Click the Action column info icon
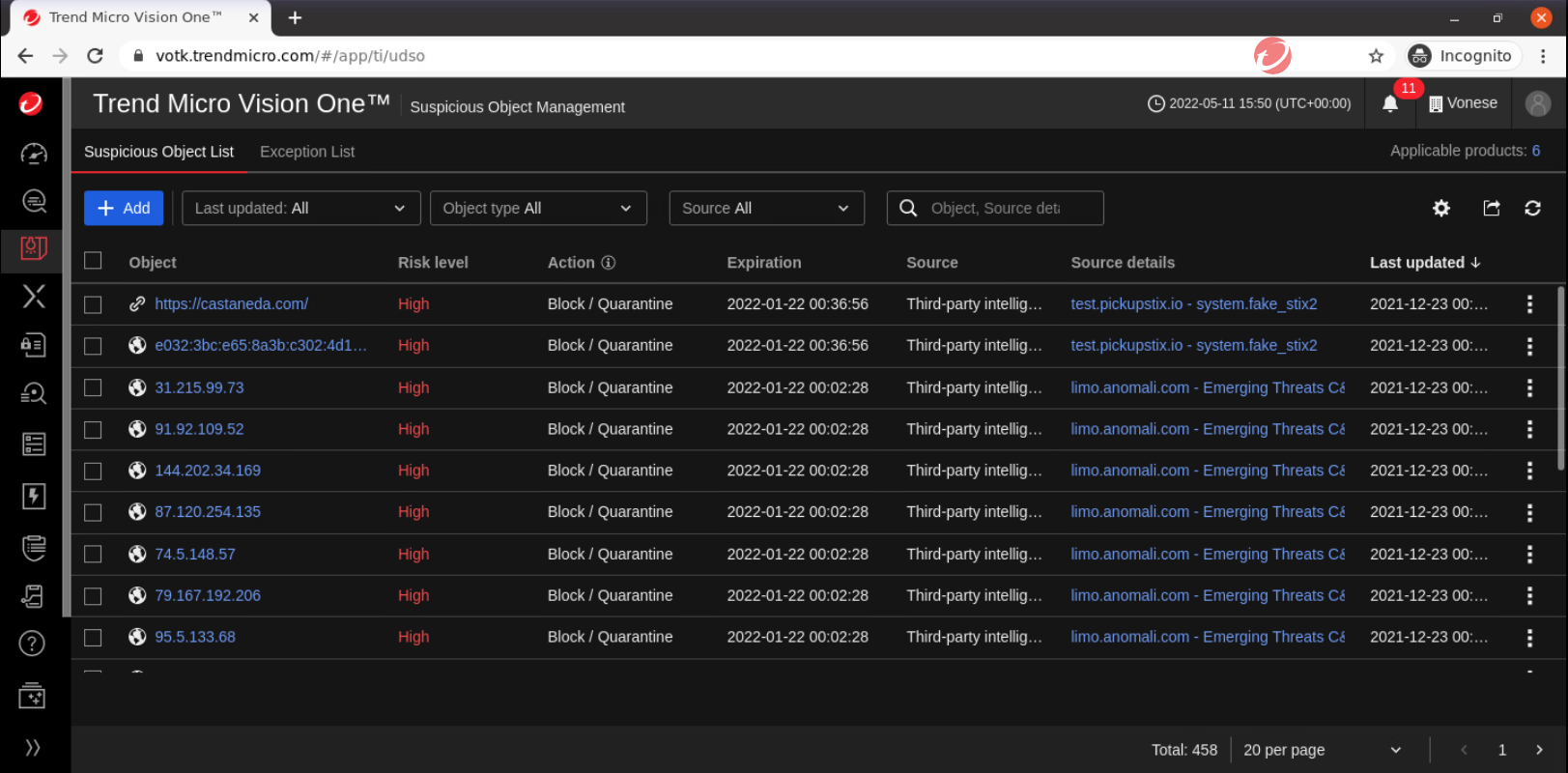This screenshot has width=1568, height=773. (609, 263)
